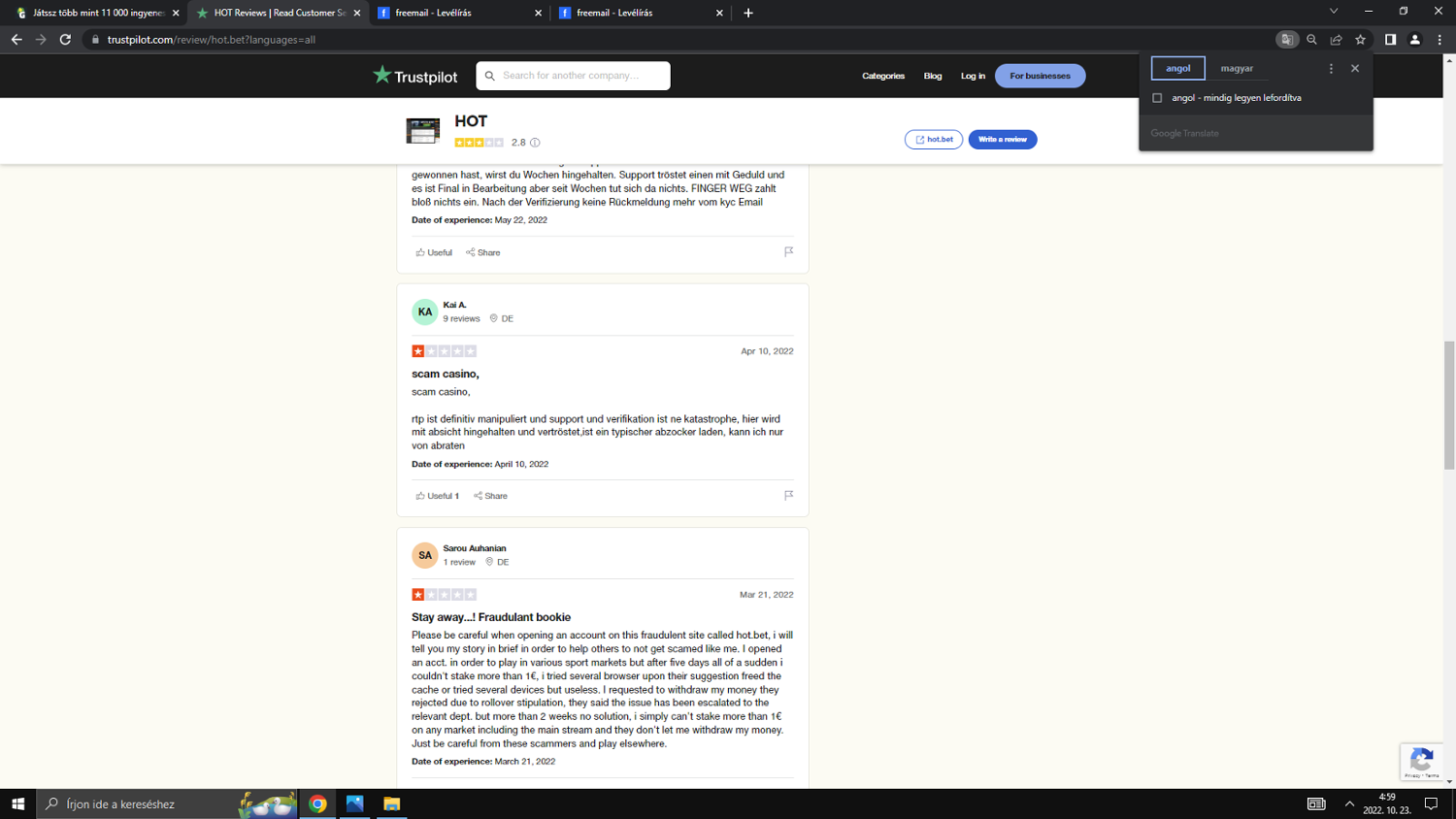Screen dimensions: 1456x819
Task: Reload the Trustpilot page
Action: pyautogui.click(x=65, y=40)
